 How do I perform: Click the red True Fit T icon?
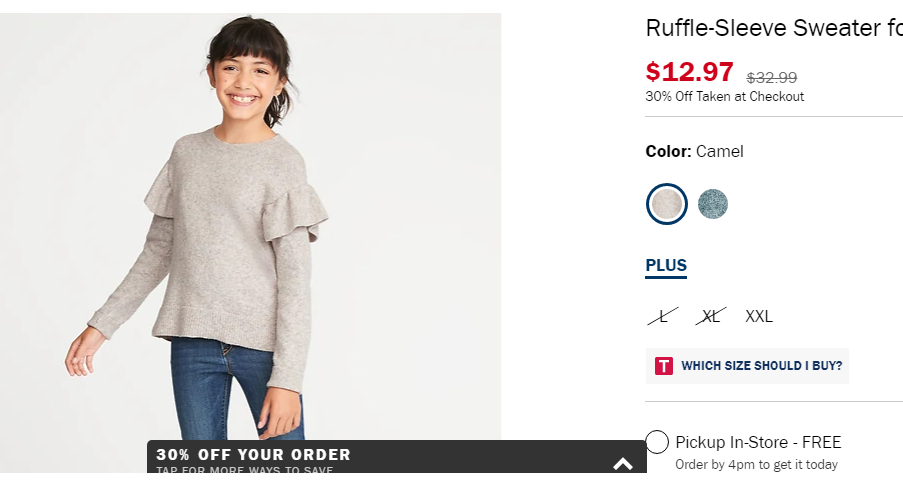pos(663,366)
